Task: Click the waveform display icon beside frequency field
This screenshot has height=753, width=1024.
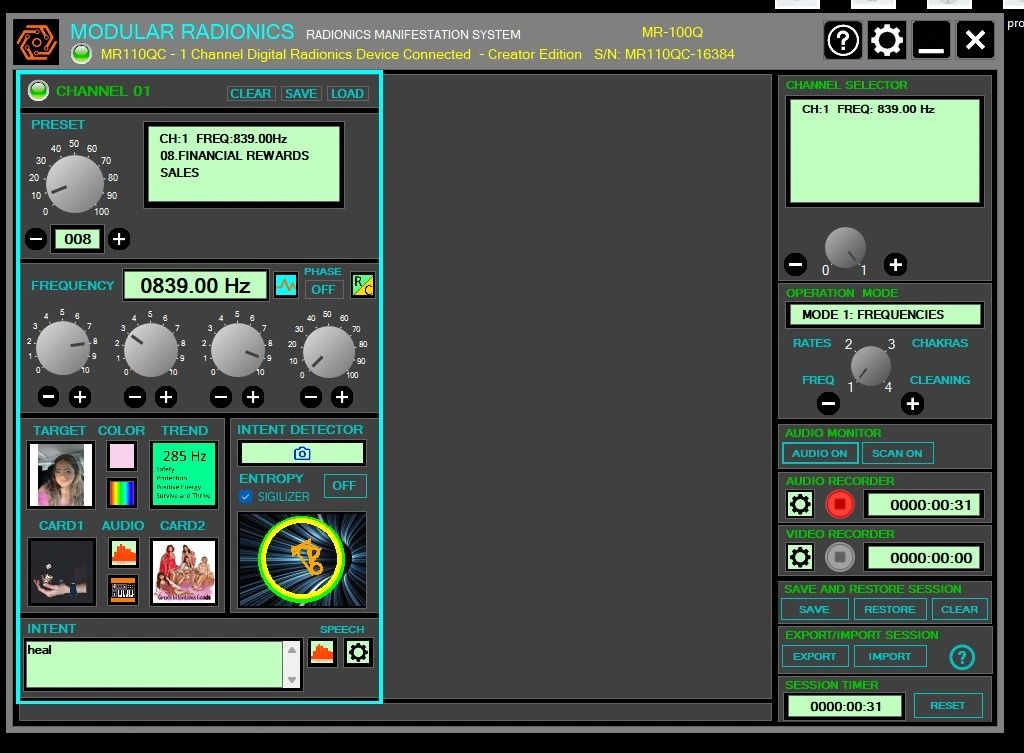Action: (x=286, y=285)
